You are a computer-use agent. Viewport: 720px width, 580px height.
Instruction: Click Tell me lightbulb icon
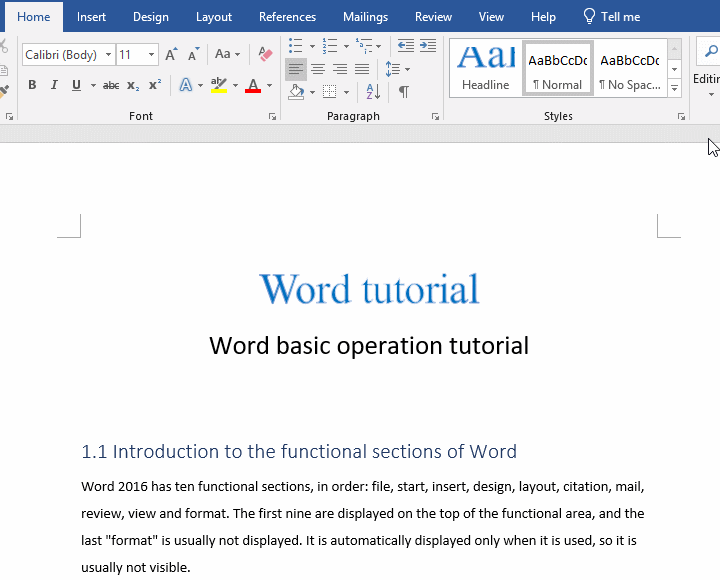[x=589, y=17]
